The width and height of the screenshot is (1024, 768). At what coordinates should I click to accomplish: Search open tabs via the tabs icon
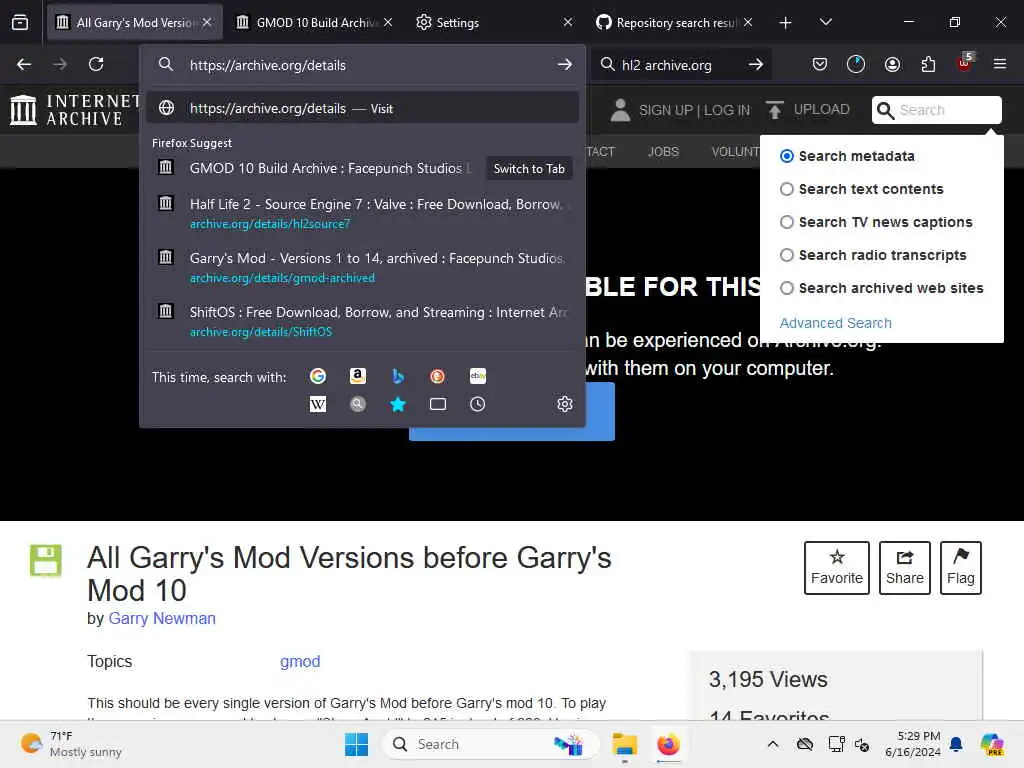[438, 404]
